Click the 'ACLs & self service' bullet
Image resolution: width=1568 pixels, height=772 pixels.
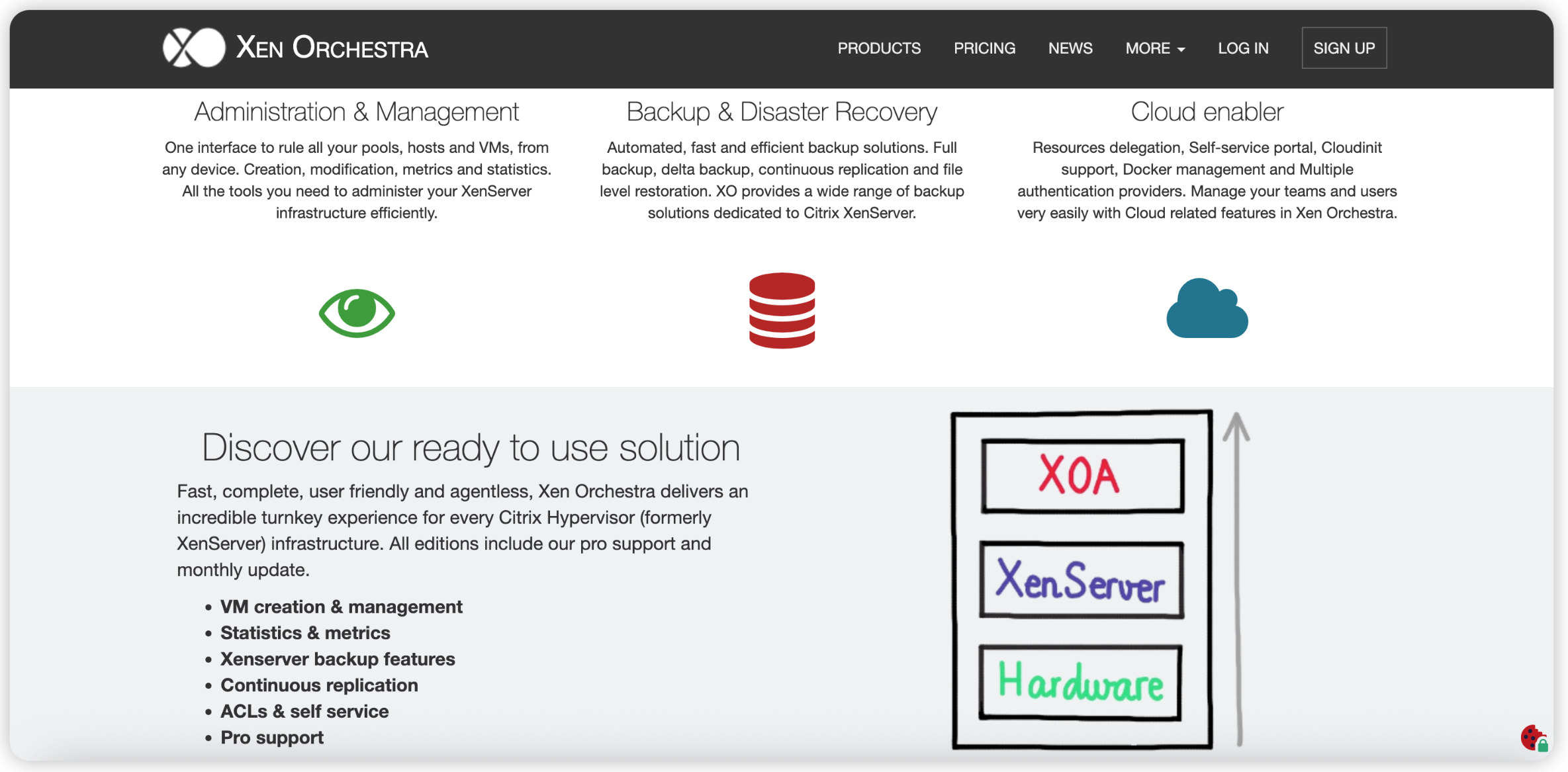click(x=304, y=711)
